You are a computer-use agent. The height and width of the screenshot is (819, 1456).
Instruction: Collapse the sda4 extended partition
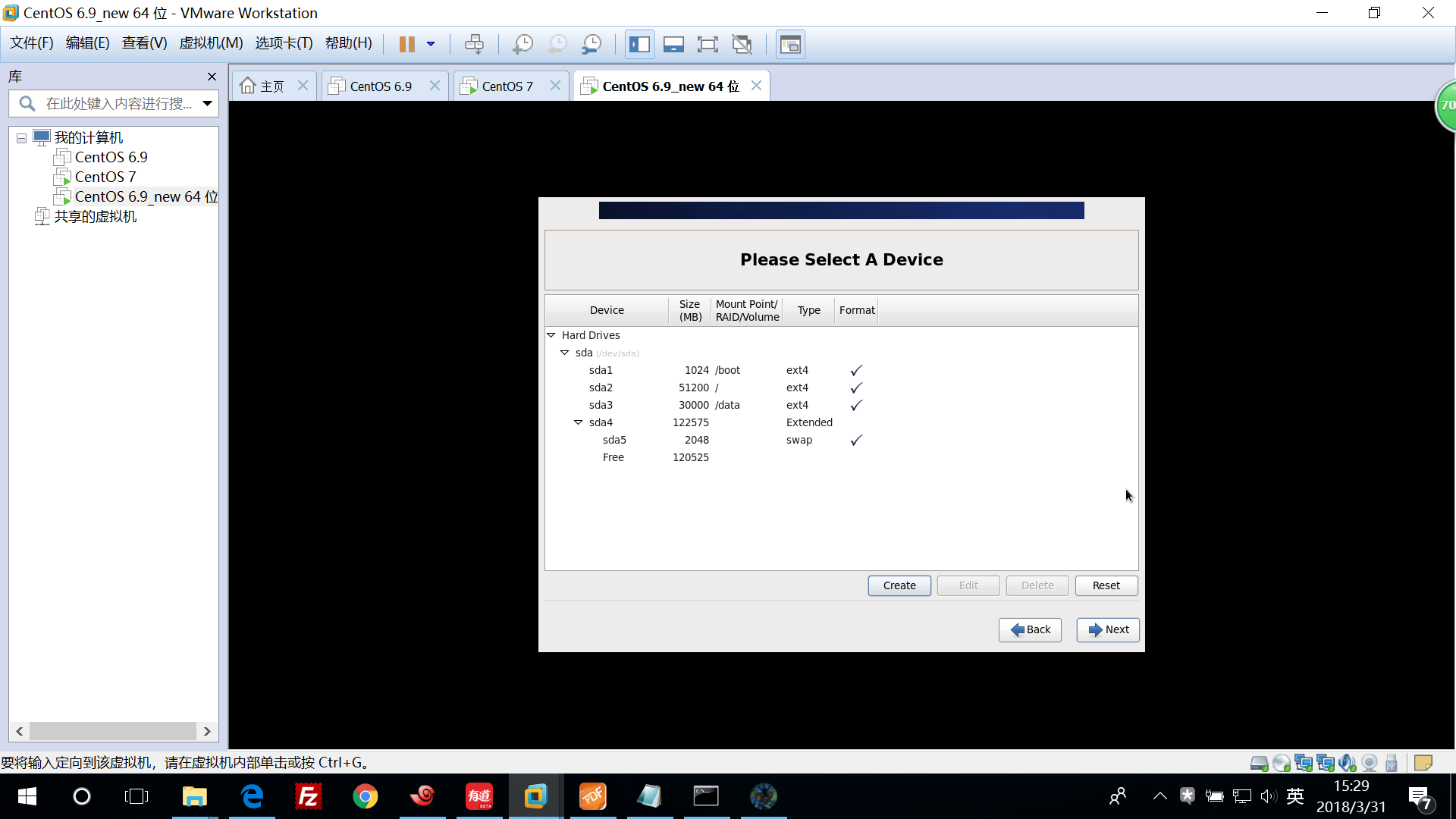click(x=579, y=422)
